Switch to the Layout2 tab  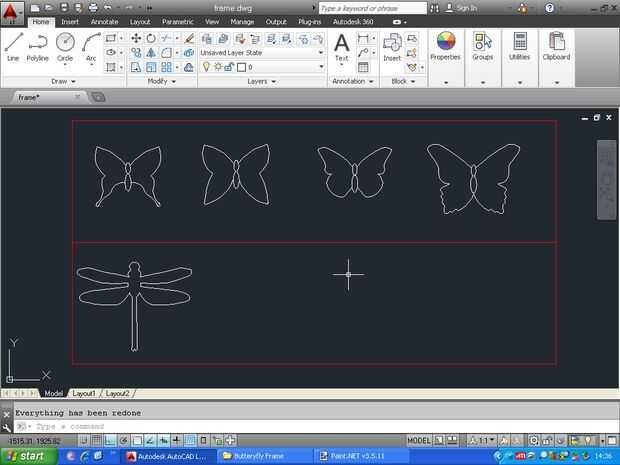click(117, 393)
